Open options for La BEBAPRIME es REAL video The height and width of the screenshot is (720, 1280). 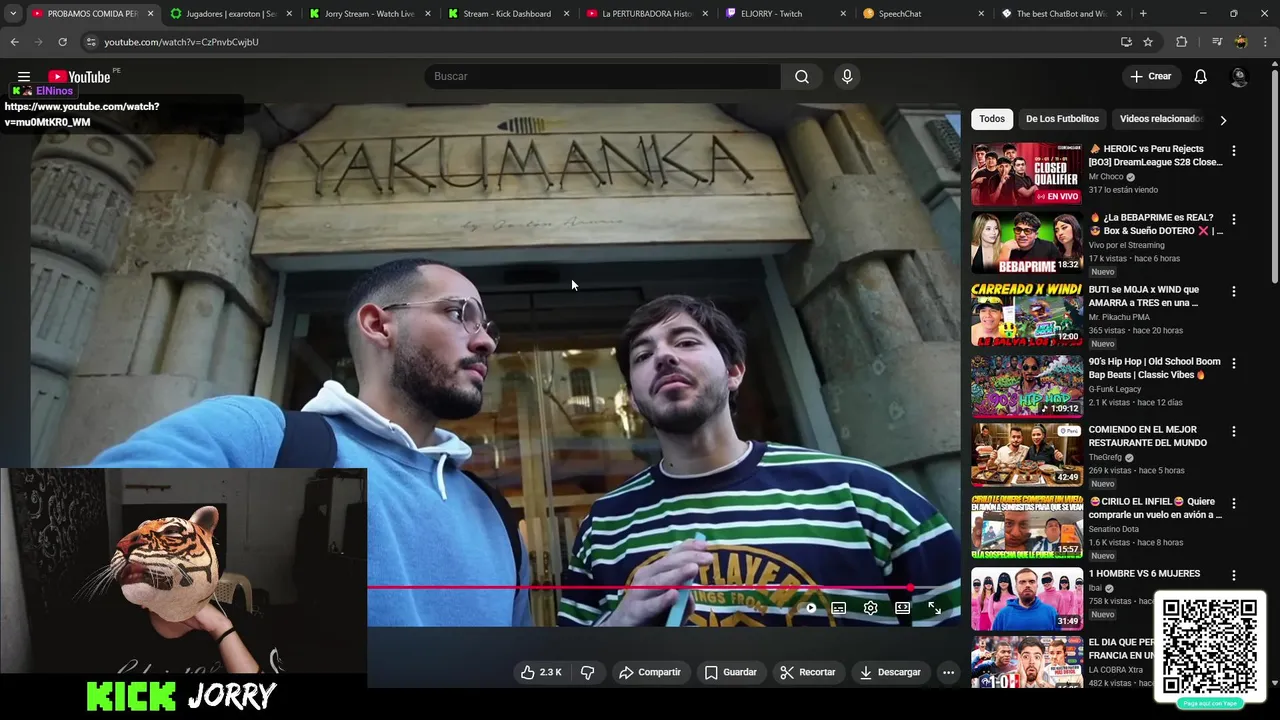pos(1234,219)
